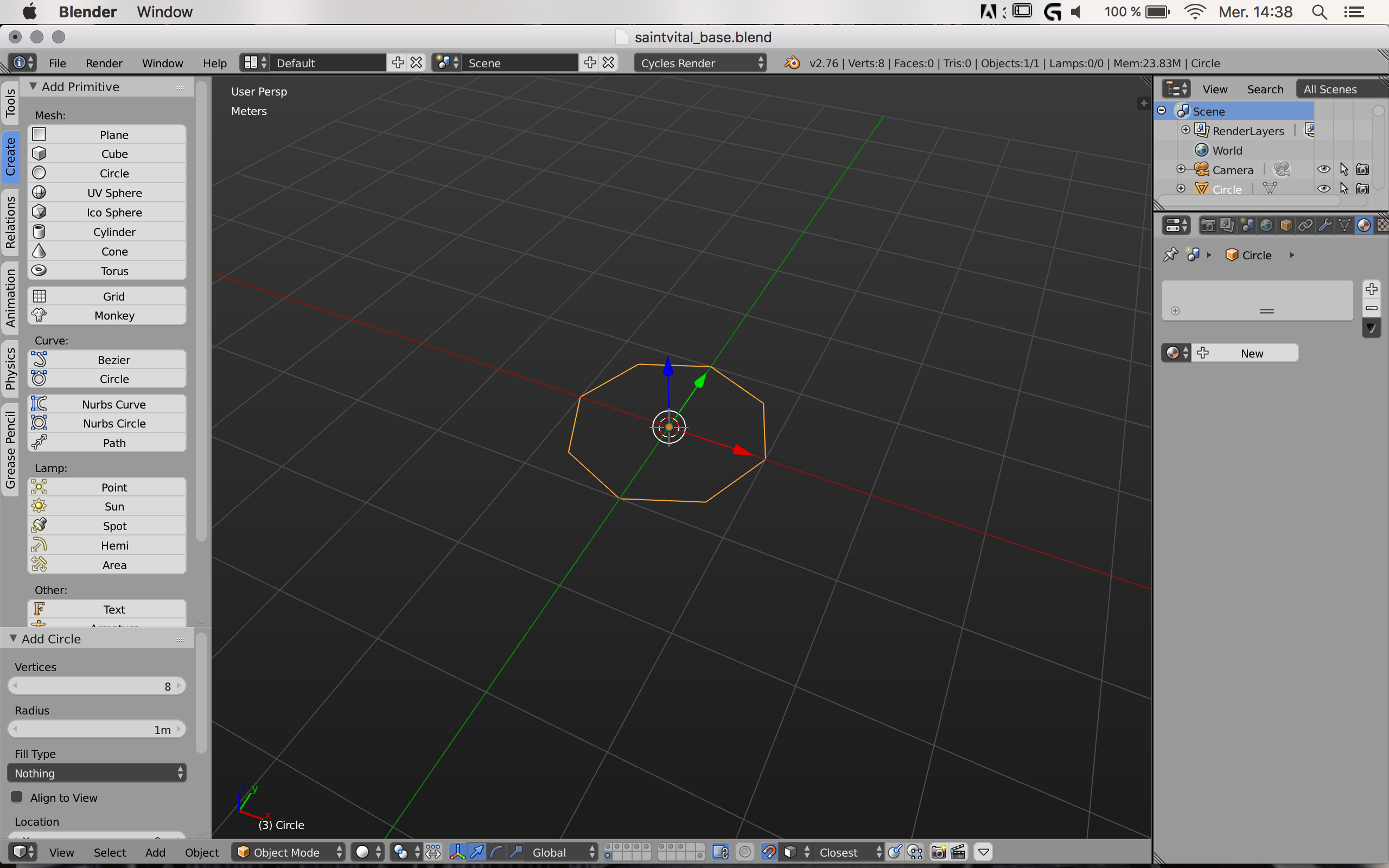Click the snap magnet icon

coord(769,852)
